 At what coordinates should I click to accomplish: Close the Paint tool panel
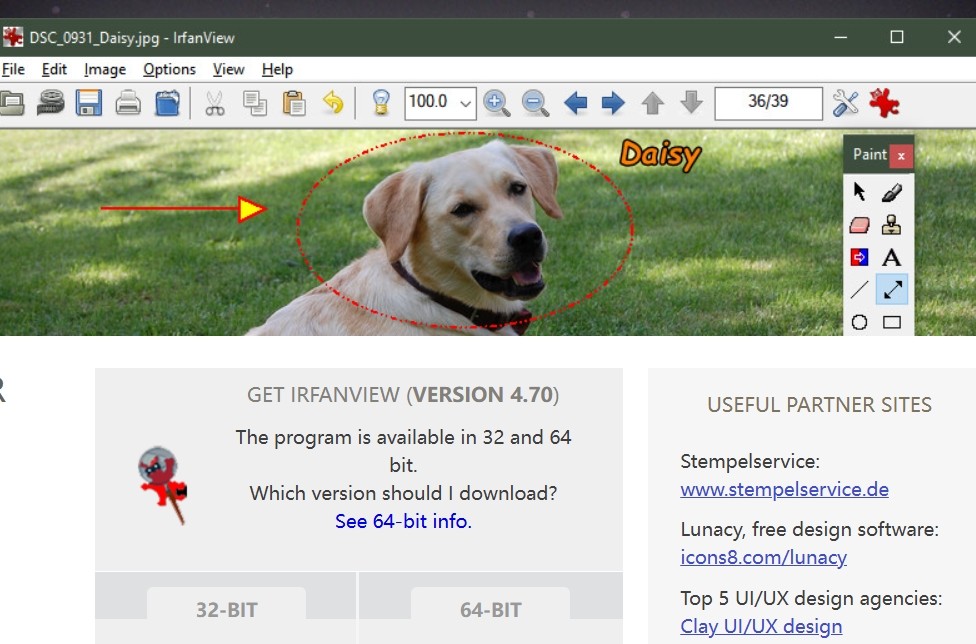[901, 155]
